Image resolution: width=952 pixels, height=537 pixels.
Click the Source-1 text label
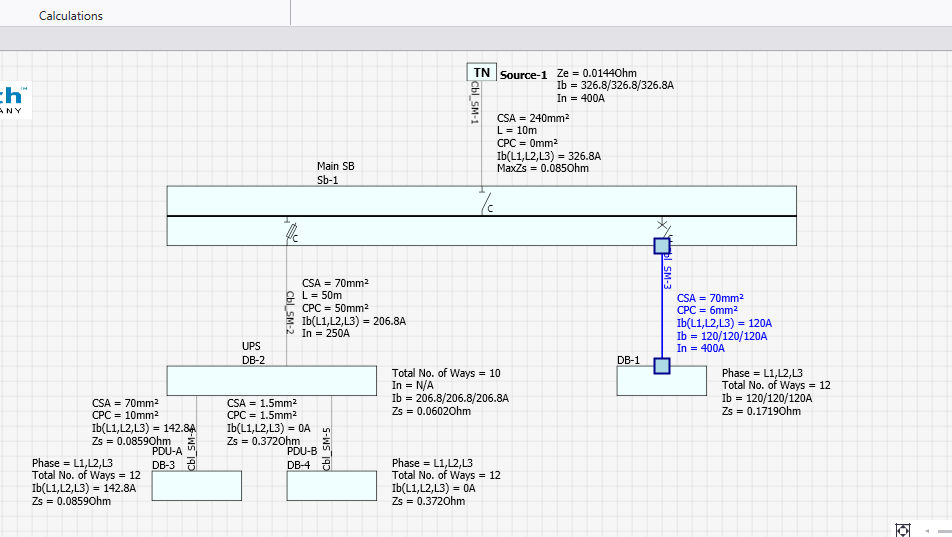(523, 75)
